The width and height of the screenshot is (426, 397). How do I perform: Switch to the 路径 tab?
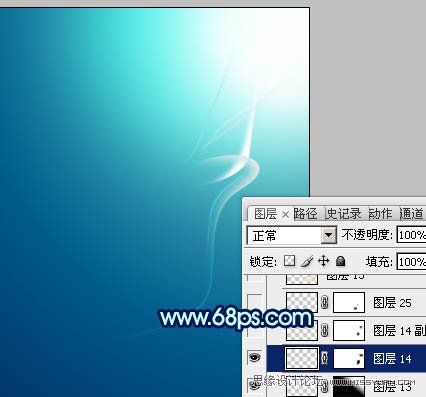pyautogui.click(x=305, y=214)
